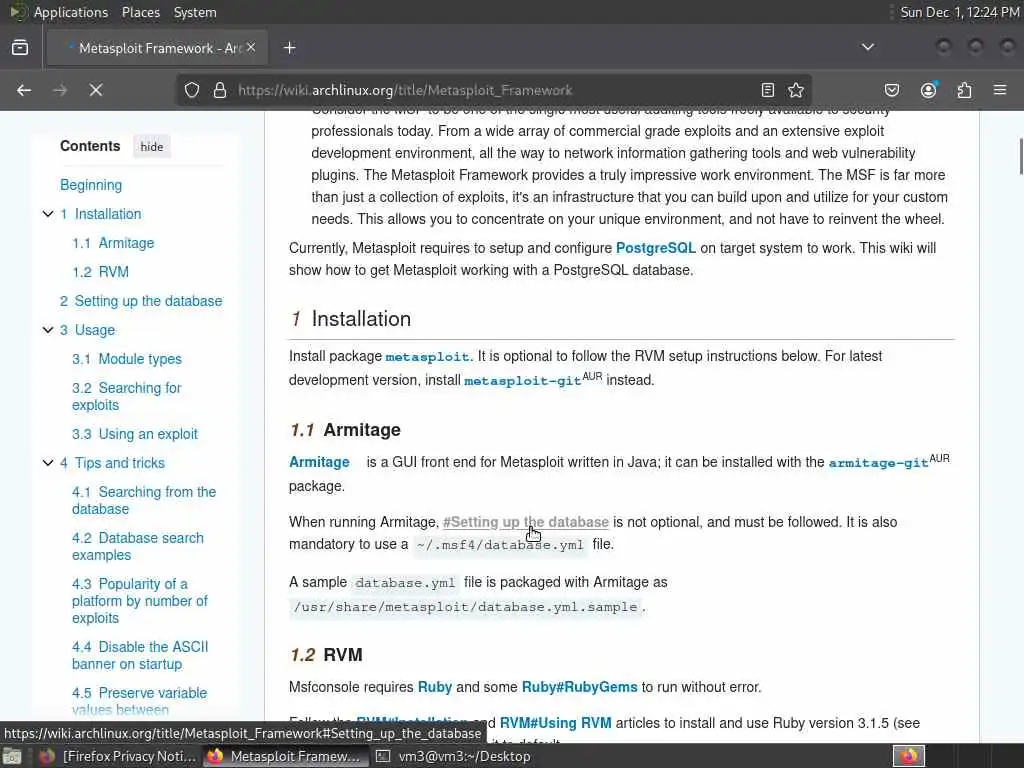Go to 3 Usage in Contents
The width and height of the screenshot is (1024, 768).
tap(88, 330)
